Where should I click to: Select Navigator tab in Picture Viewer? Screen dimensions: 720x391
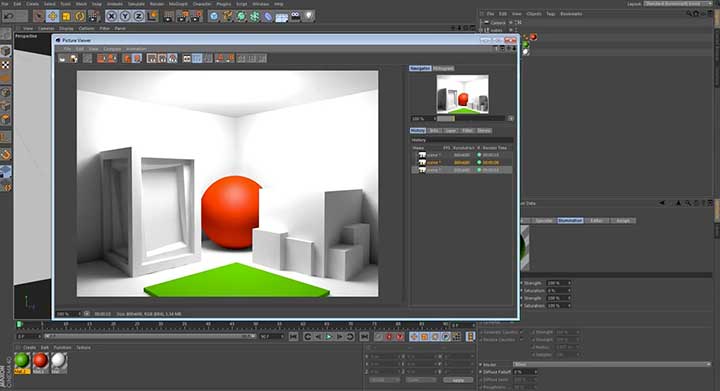pos(420,68)
